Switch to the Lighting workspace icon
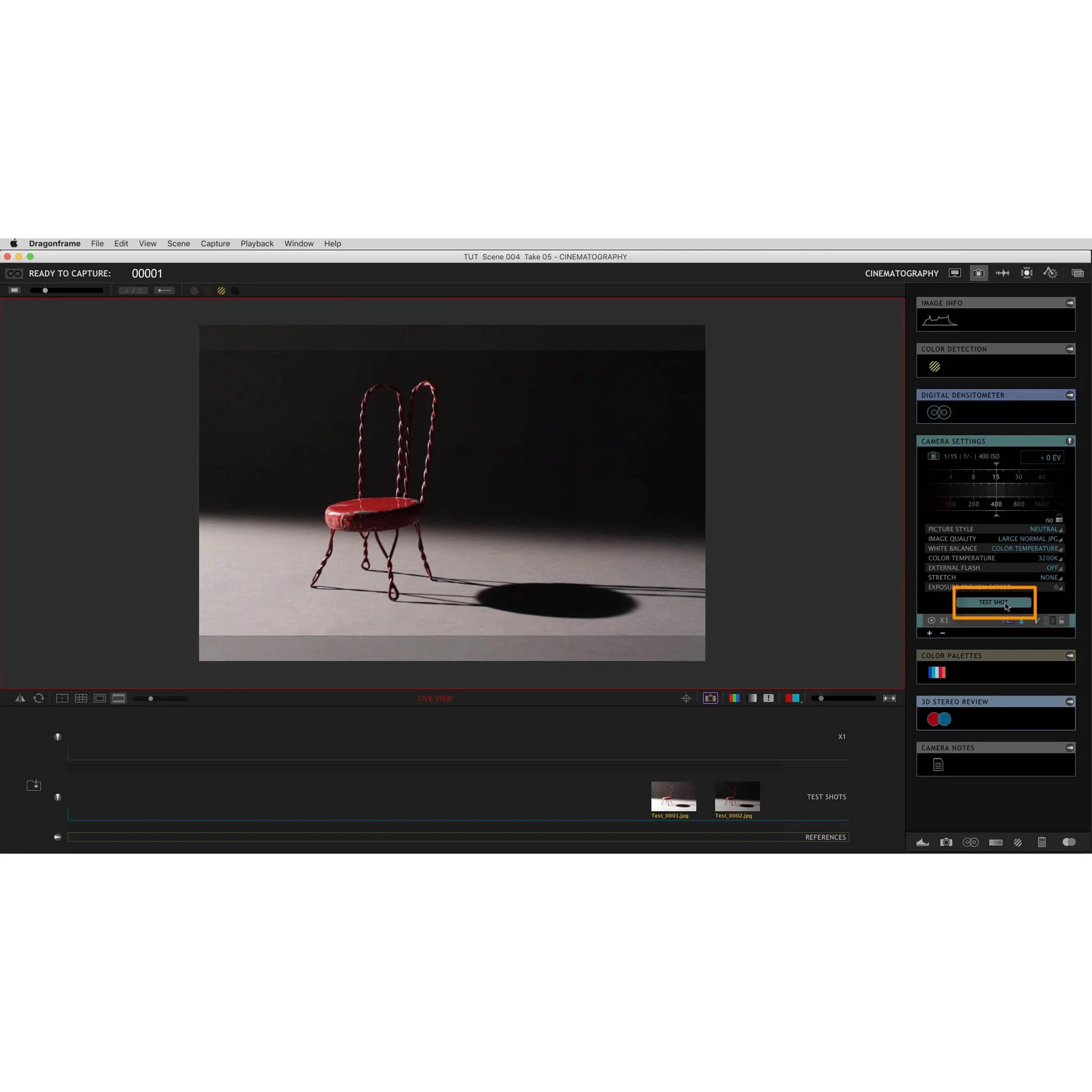Image resolution: width=1092 pixels, height=1092 pixels. pyautogui.click(x=1026, y=273)
